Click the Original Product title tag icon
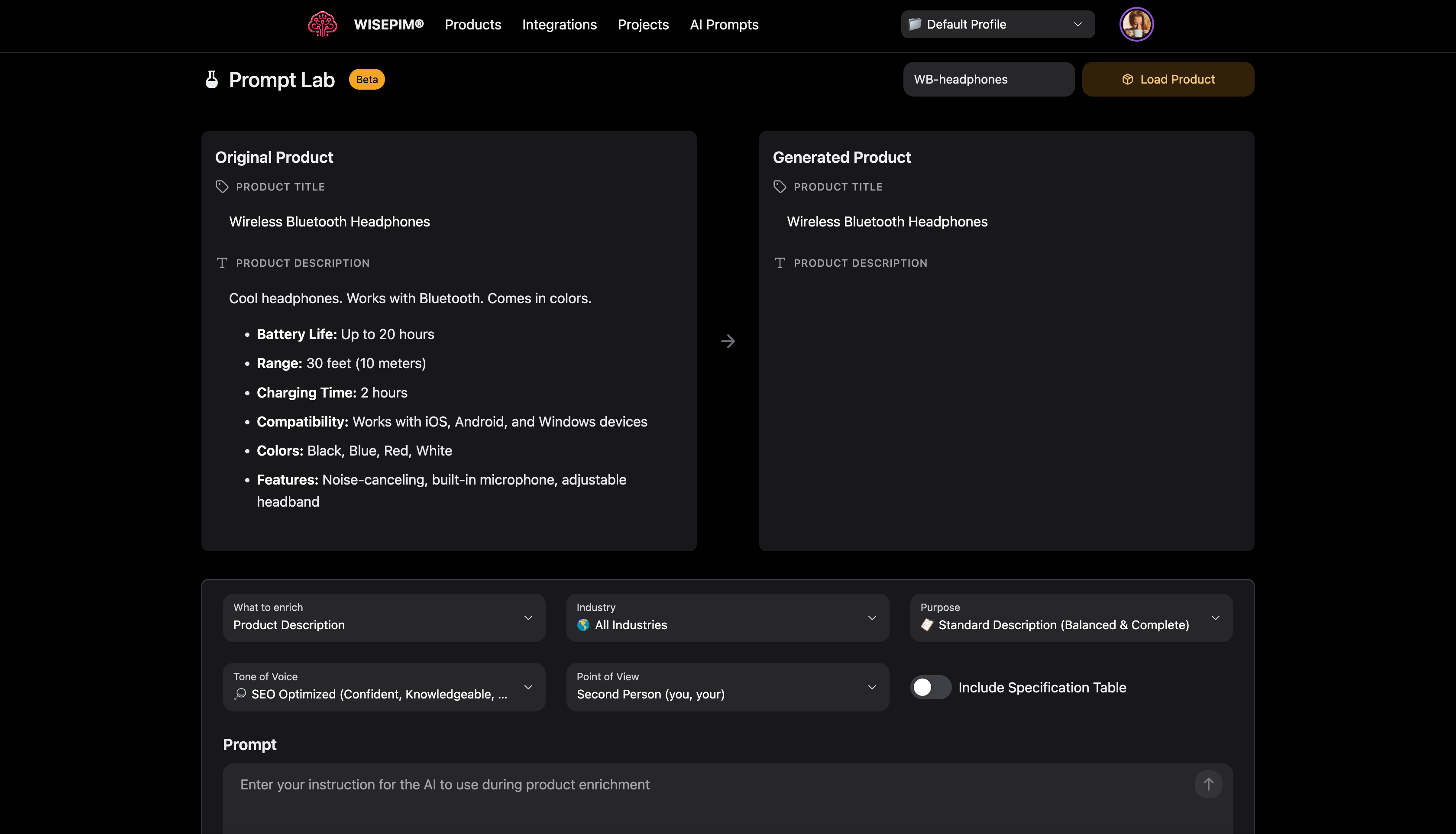This screenshot has height=834, width=1456. coord(222,187)
